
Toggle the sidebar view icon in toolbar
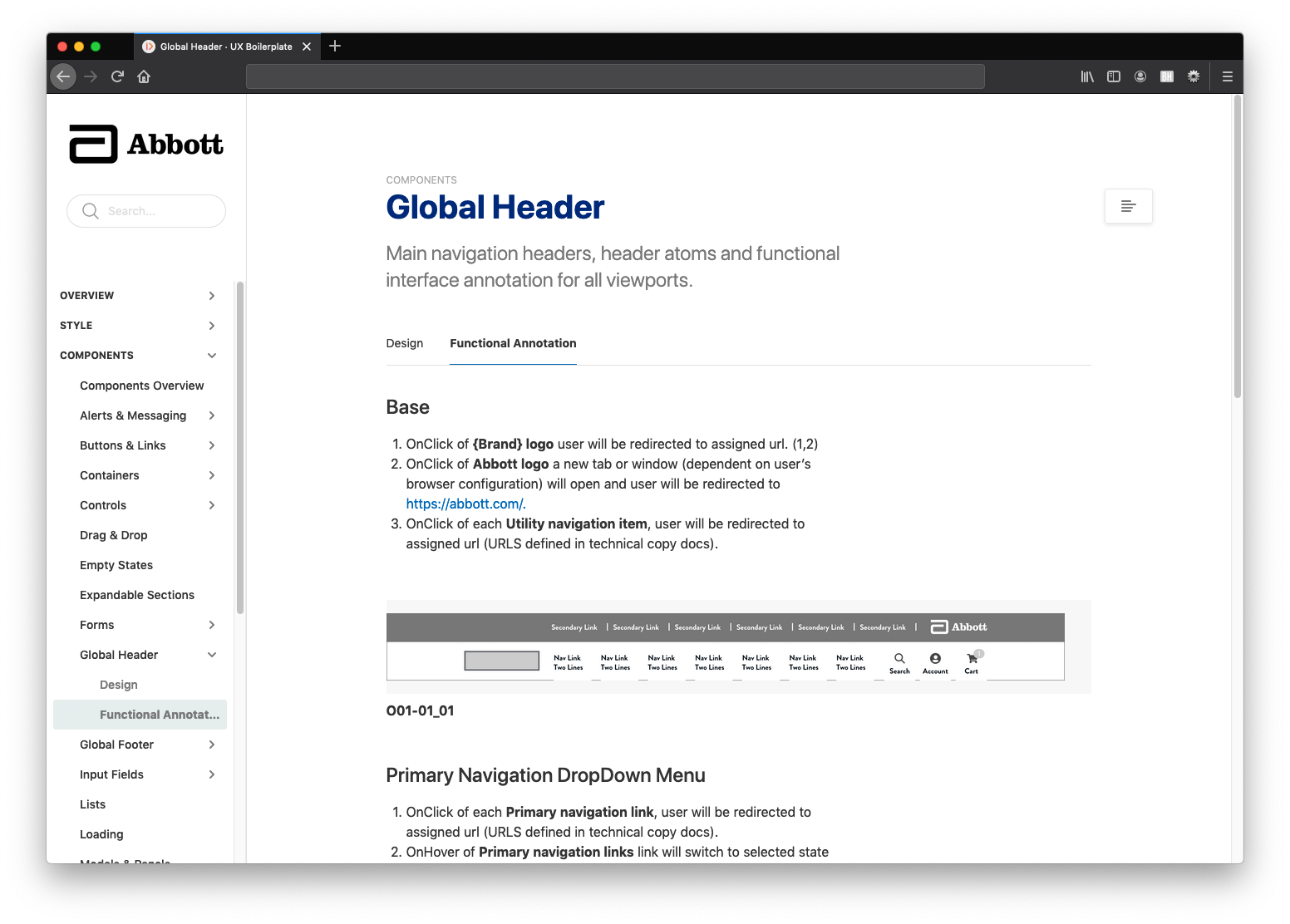coord(1113,76)
